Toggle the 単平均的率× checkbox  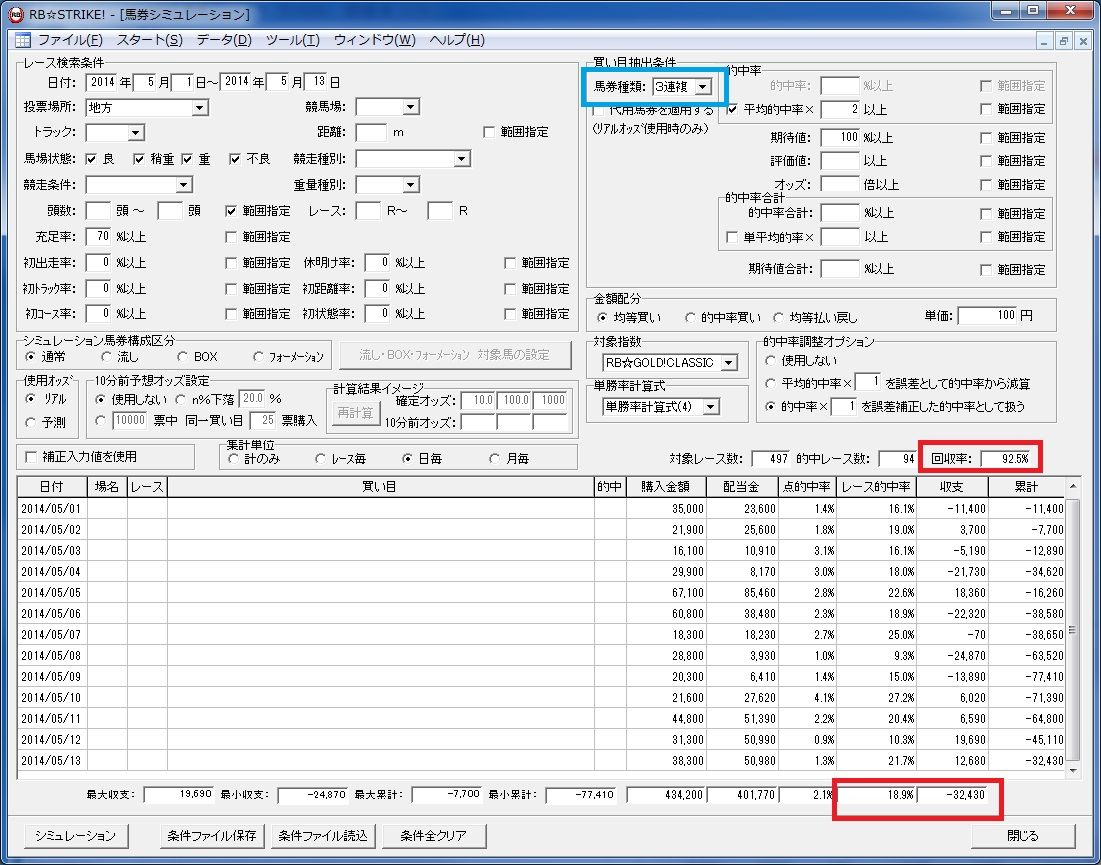tap(732, 237)
